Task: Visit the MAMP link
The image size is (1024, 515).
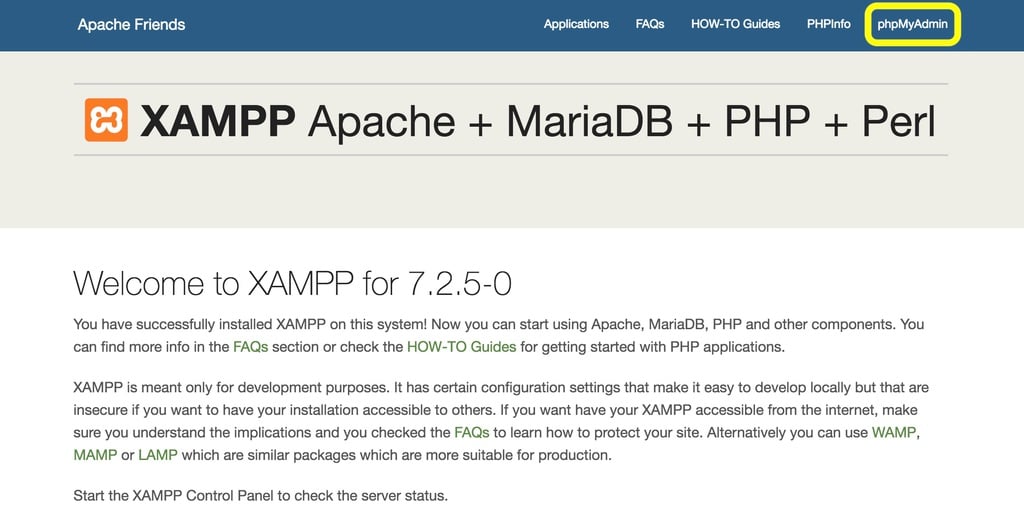Action: [x=95, y=455]
